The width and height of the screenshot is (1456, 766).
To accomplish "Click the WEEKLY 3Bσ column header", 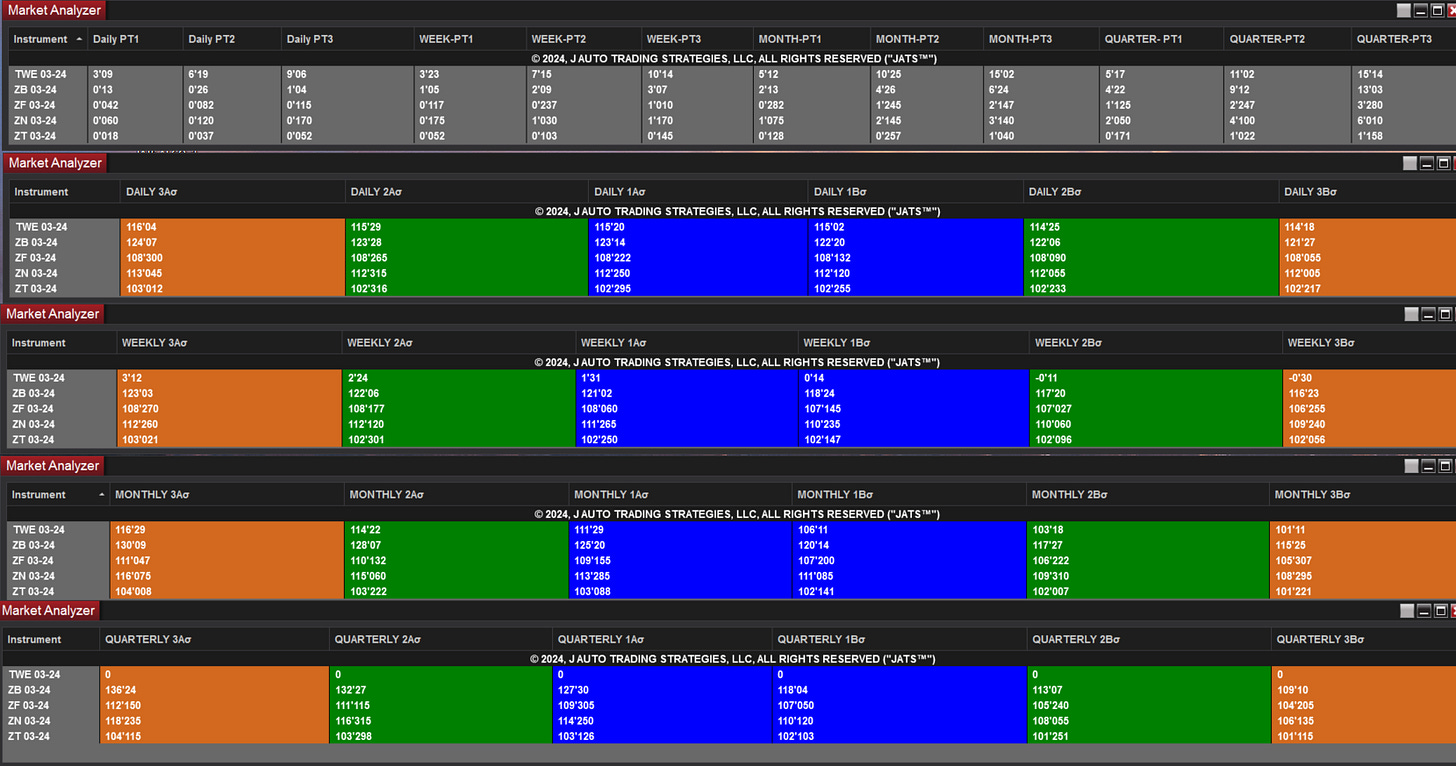I will pyautogui.click(x=1369, y=343).
